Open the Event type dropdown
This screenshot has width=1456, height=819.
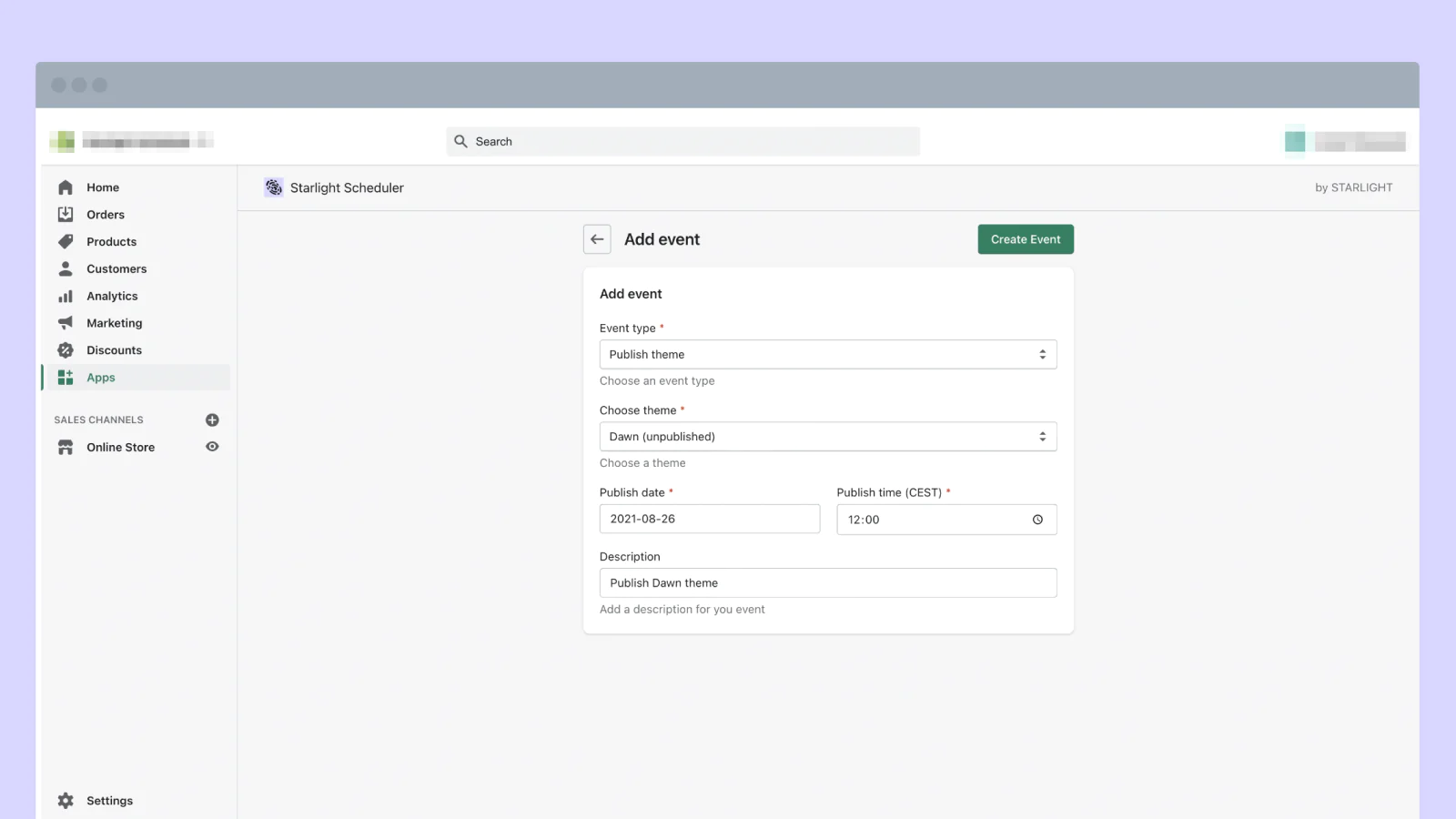[x=827, y=355]
